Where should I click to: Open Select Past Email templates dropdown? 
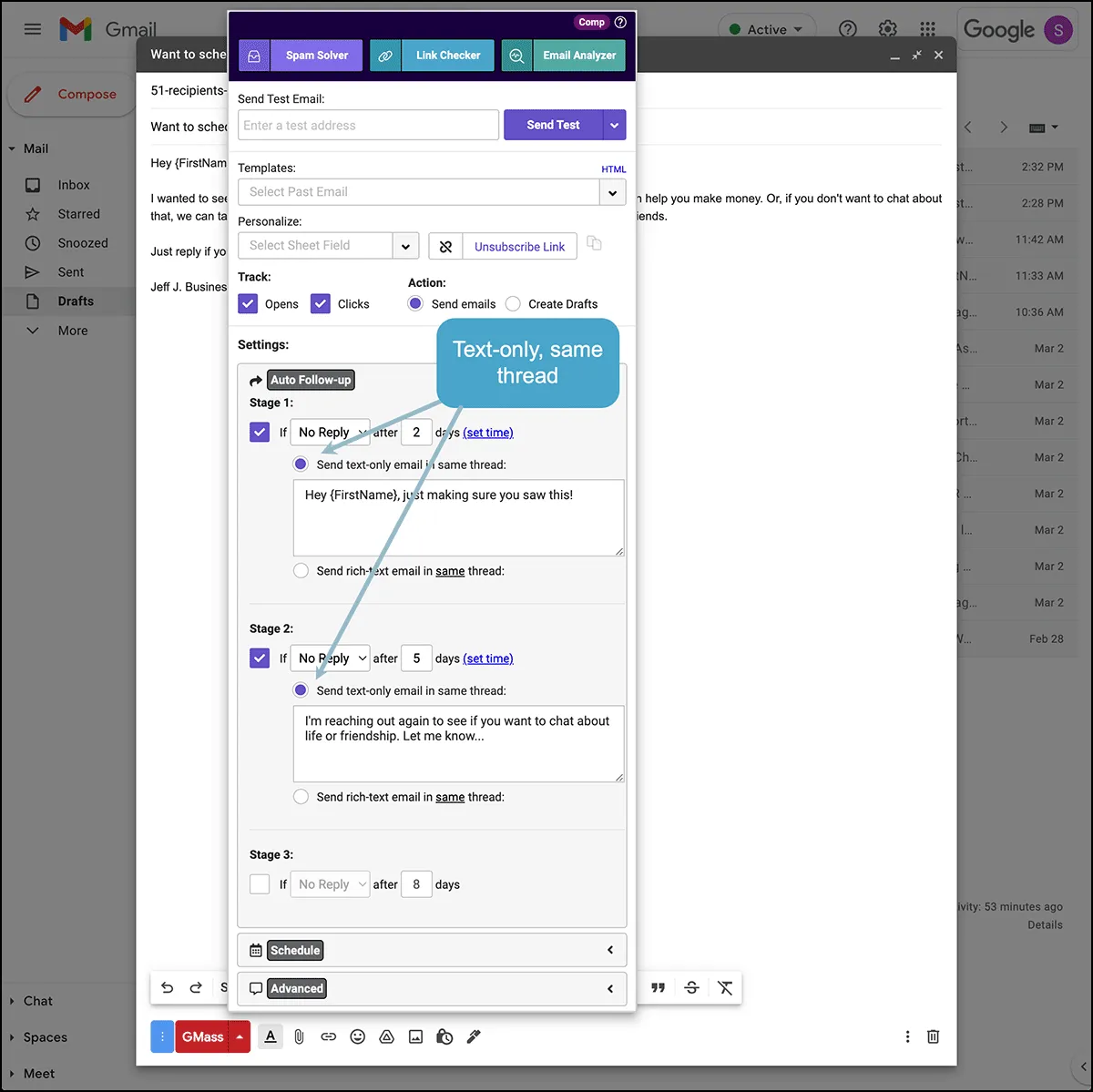612,192
